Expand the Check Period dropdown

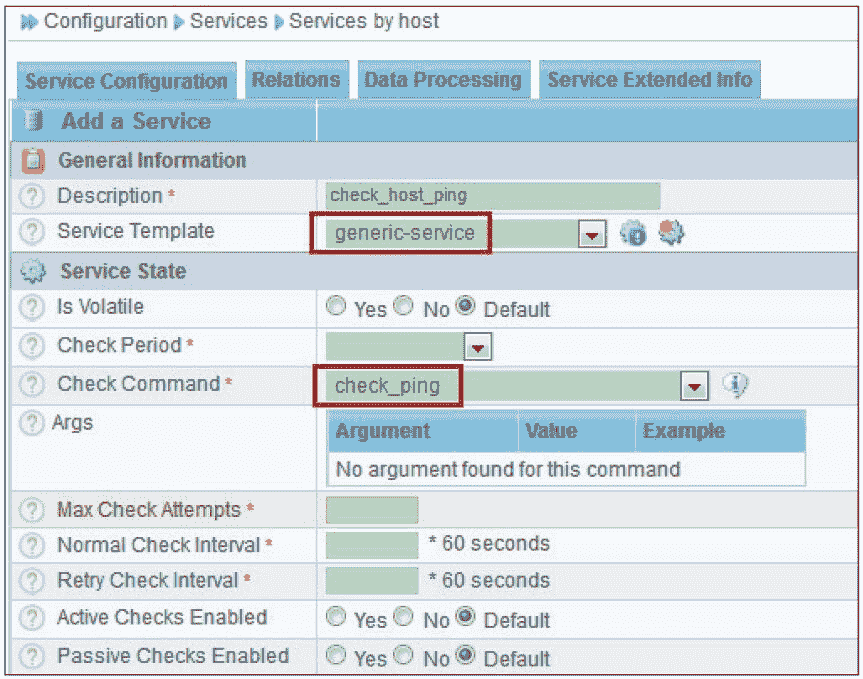(x=478, y=347)
